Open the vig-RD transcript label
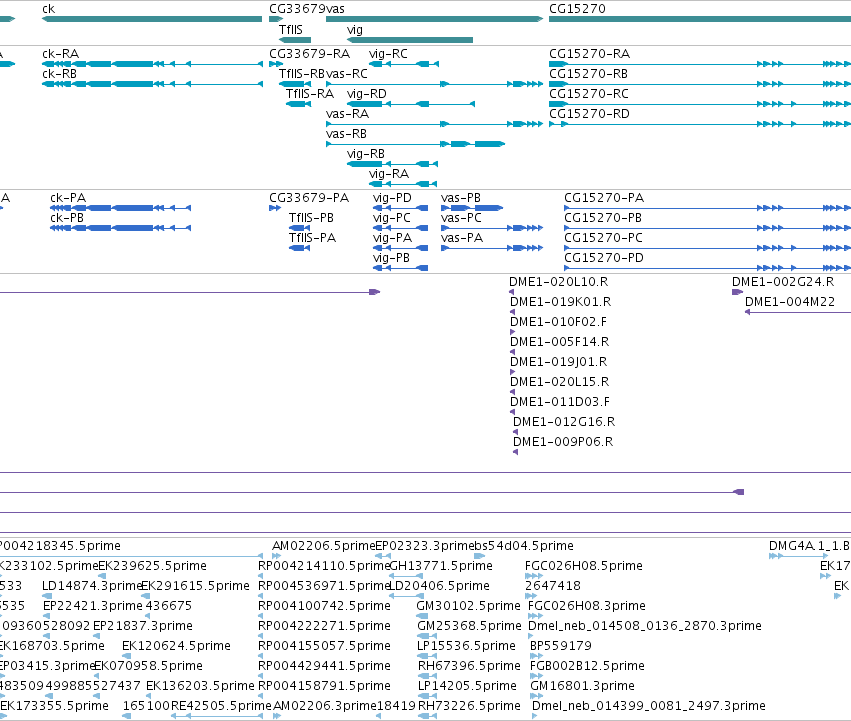This screenshot has height=721, width=851. pos(367,94)
